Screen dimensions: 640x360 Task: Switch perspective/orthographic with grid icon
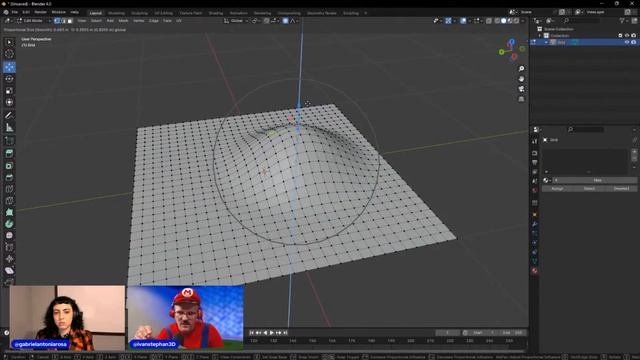pos(521,99)
